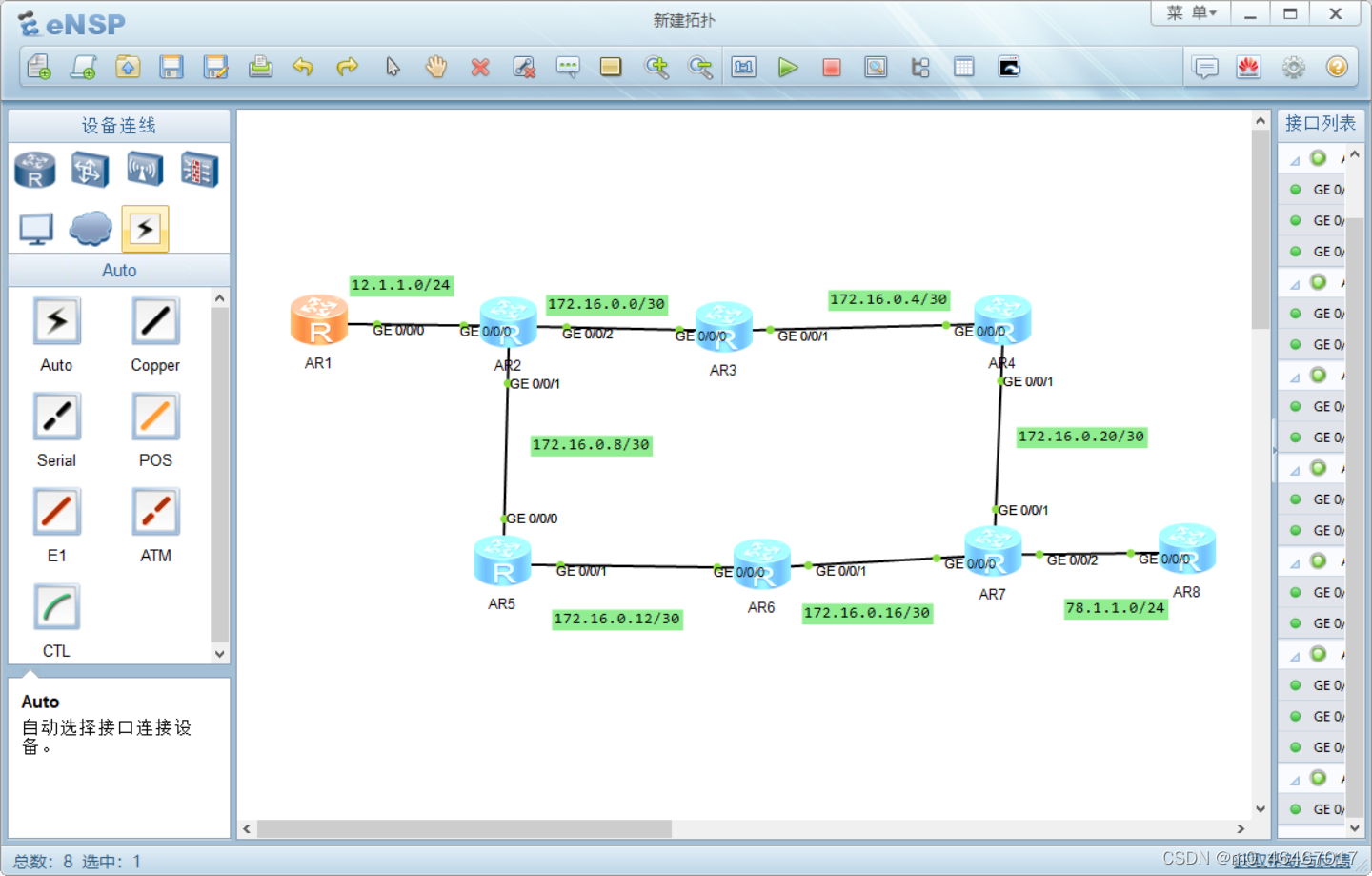
Task: Start devices with green play button
Action: [788, 67]
